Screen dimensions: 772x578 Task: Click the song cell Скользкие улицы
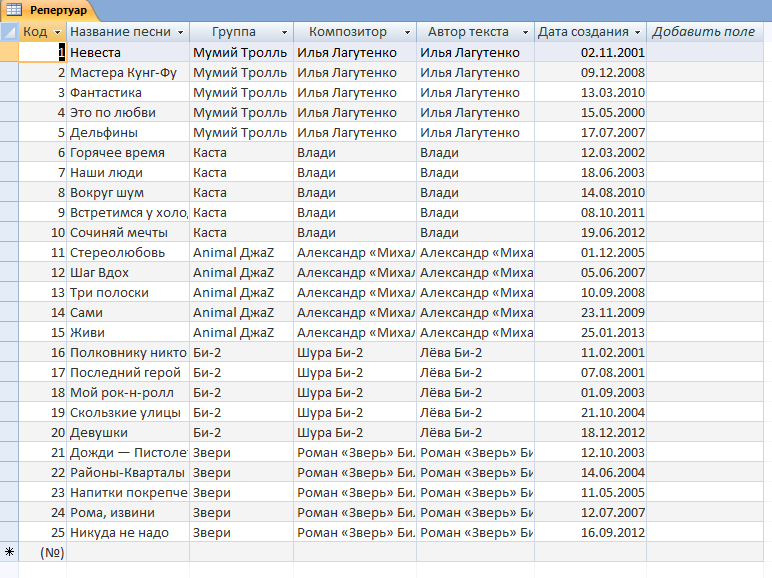pyautogui.click(x=128, y=413)
